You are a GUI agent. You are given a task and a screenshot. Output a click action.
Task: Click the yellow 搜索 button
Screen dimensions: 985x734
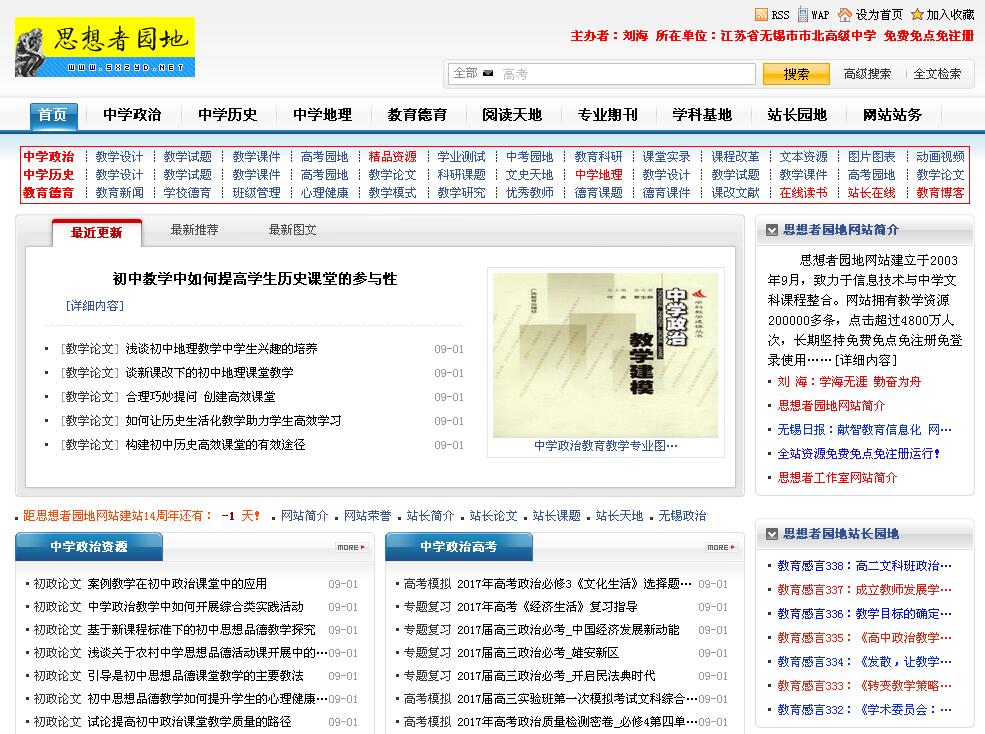796,74
